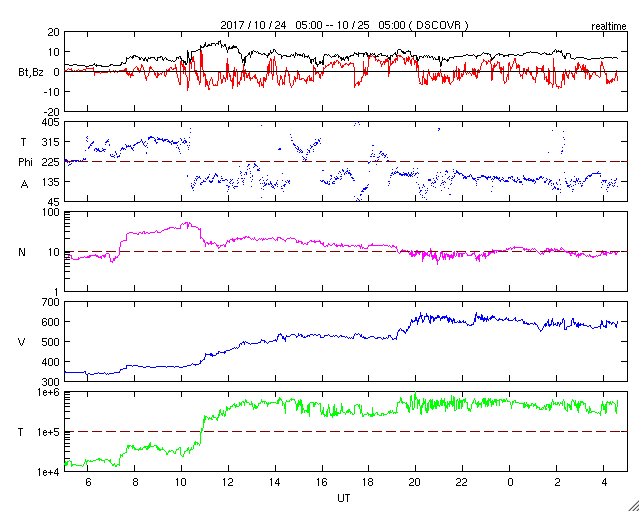
Task: Click the 12 hour tick on UT axis
Action: click(x=229, y=482)
